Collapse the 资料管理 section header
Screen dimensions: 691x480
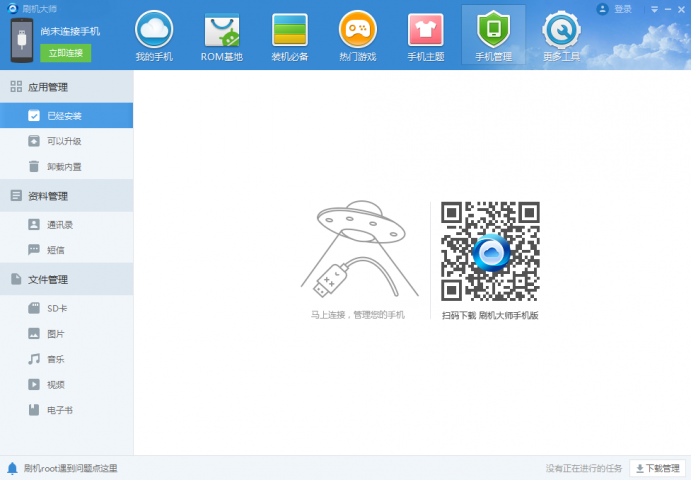click(x=66, y=196)
